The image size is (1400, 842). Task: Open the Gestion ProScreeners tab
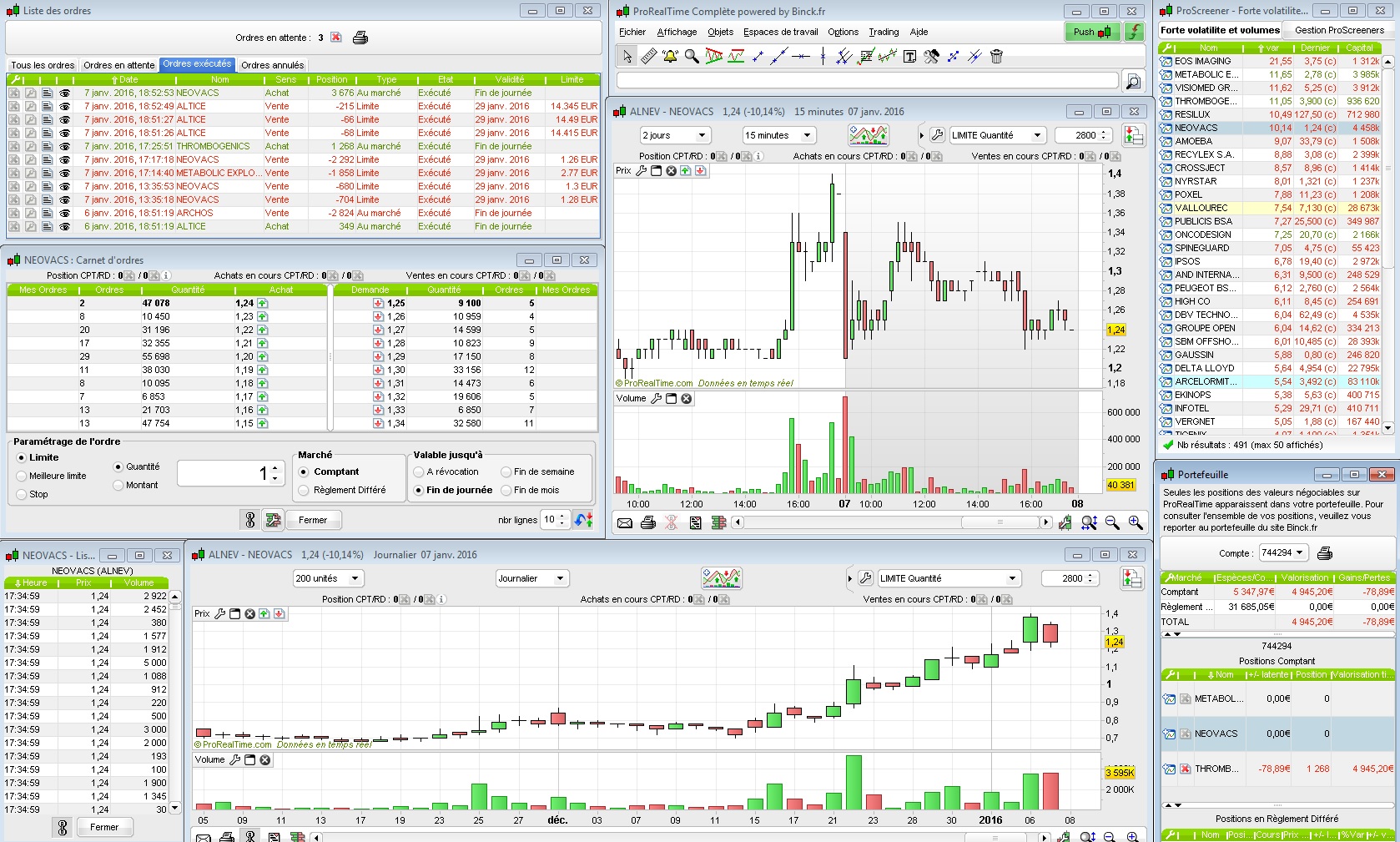1339,30
